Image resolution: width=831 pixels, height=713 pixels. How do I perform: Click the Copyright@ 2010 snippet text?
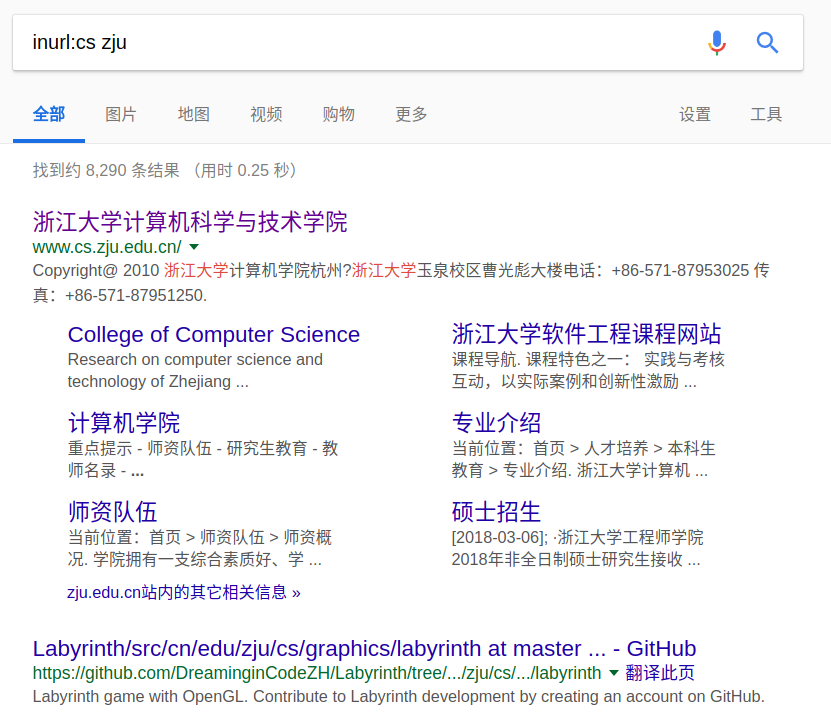coord(96,270)
